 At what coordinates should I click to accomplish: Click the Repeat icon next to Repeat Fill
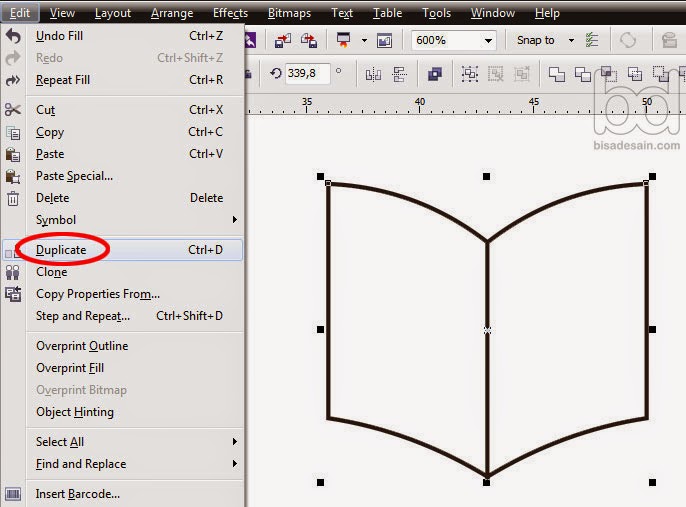coord(13,80)
